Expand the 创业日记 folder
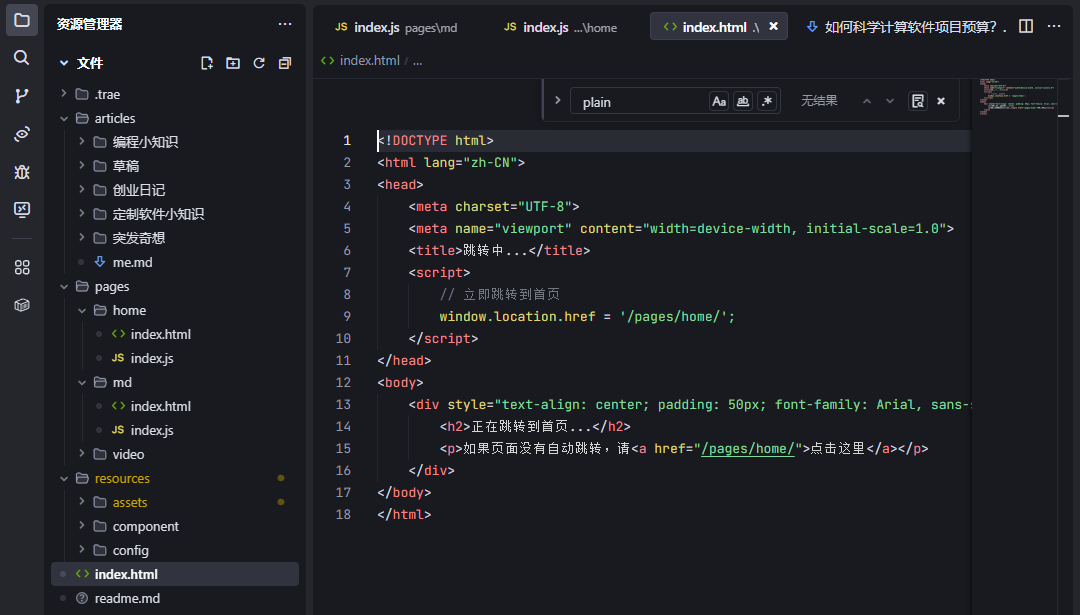 coord(82,190)
